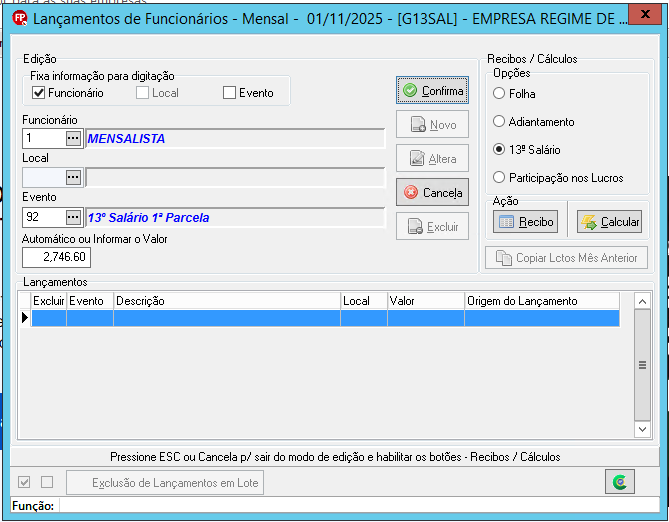Open the Local lookup ellipsis button
The height and width of the screenshot is (522, 669).
coord(73,177)
